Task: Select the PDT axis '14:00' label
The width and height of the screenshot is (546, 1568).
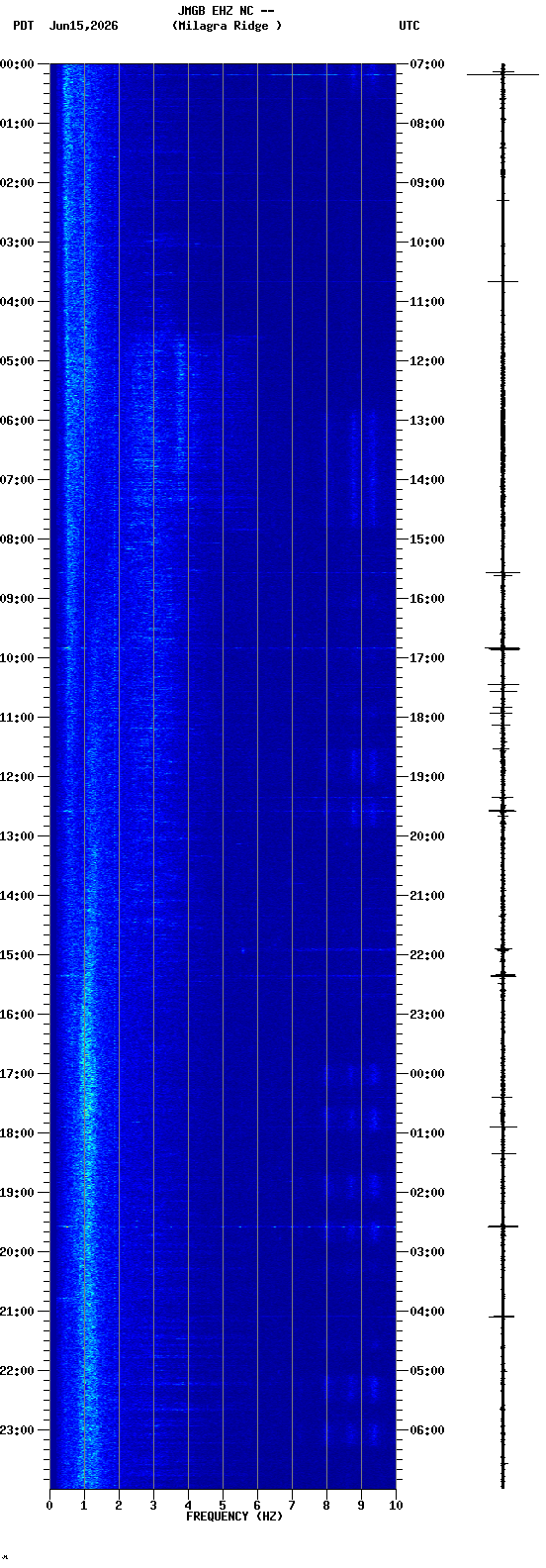Action: point(17,896)
